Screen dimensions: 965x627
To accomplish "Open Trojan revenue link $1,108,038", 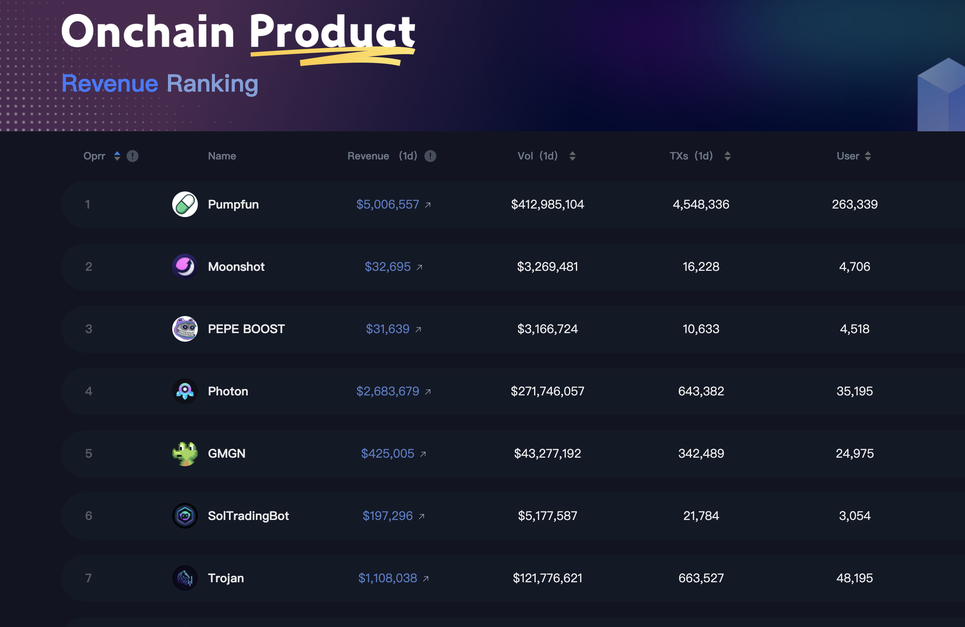I will click(387, 578).
